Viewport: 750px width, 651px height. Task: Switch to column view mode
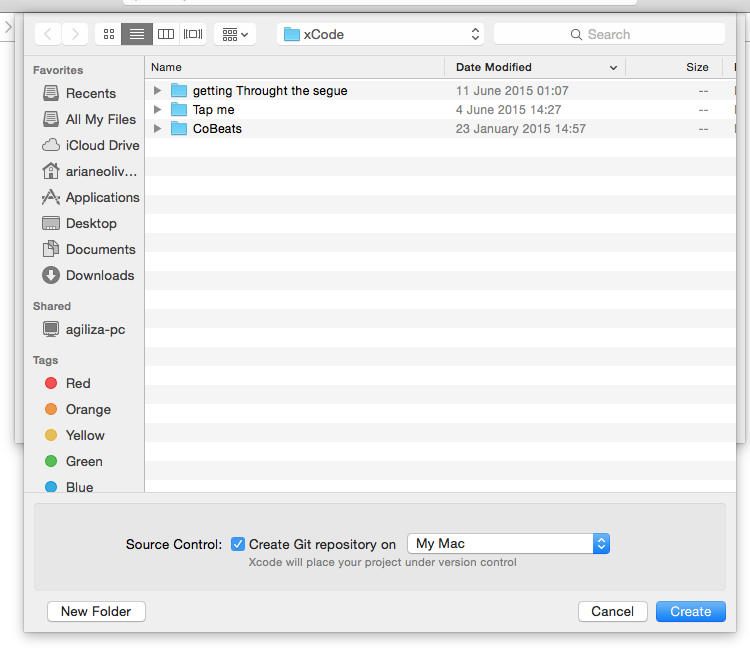coord(166,34)
